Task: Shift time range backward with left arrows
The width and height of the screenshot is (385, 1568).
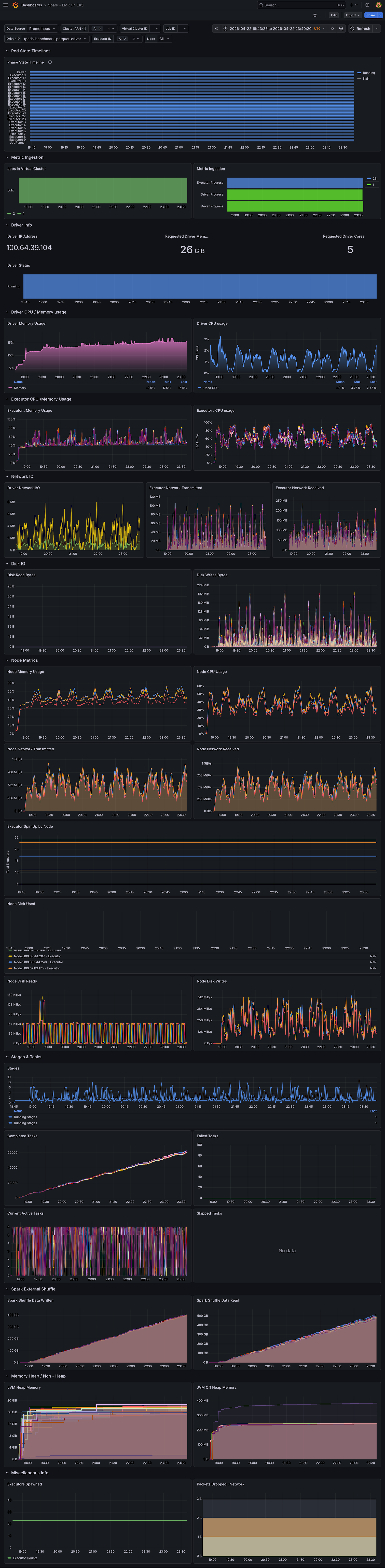Action: [x=216, y=29]
